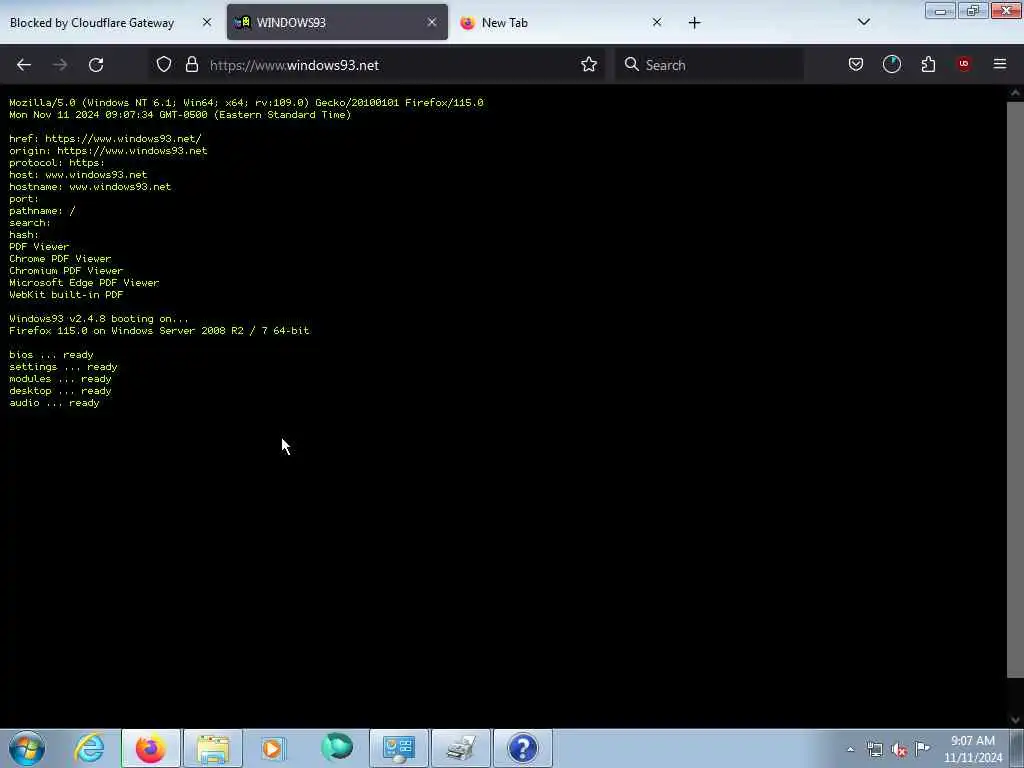The height and width of the screenshot is (768, 1024).
Task: Open the Extensions puzzle icon
Action: (x=928, y=65)
